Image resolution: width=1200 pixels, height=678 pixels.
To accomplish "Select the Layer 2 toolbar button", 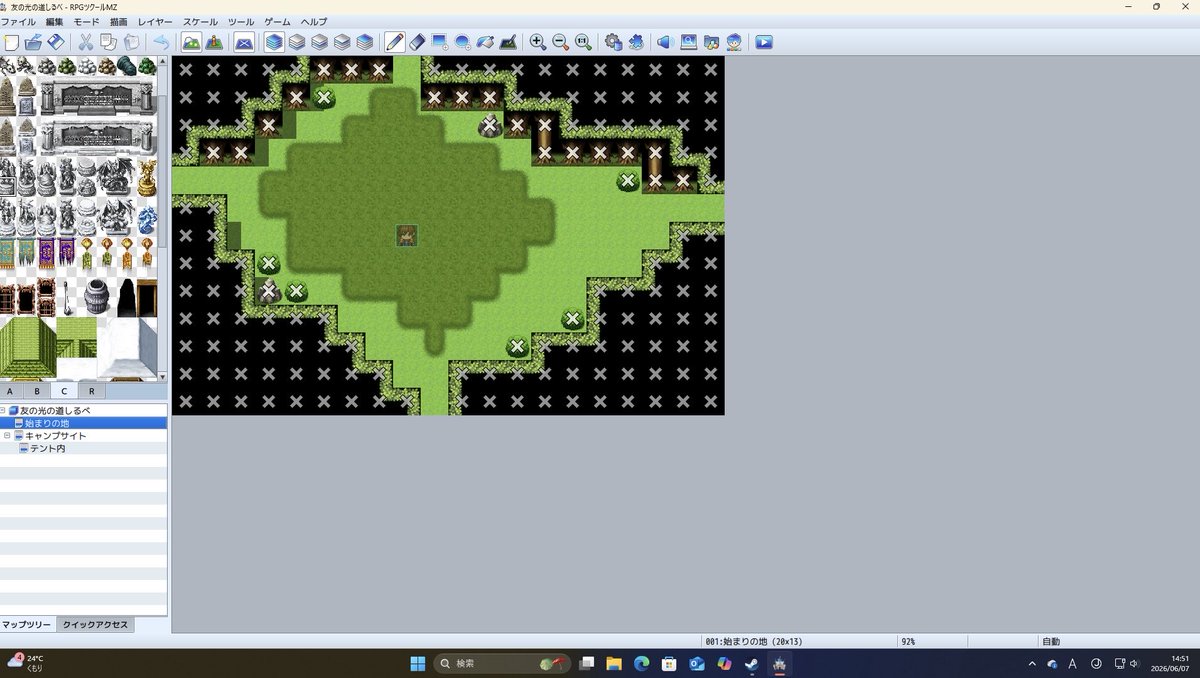I will 319,42.
